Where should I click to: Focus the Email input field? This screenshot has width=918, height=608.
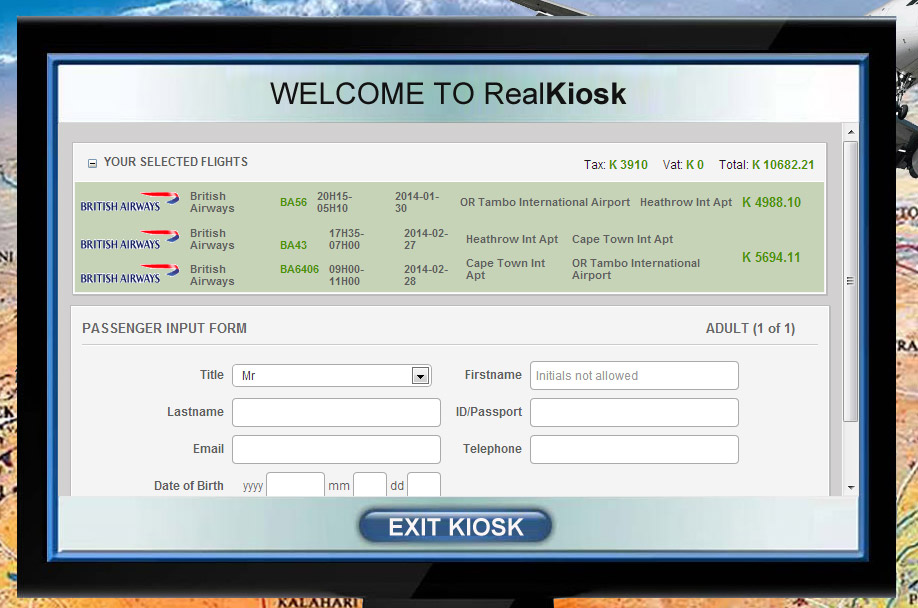pos(336,449)
